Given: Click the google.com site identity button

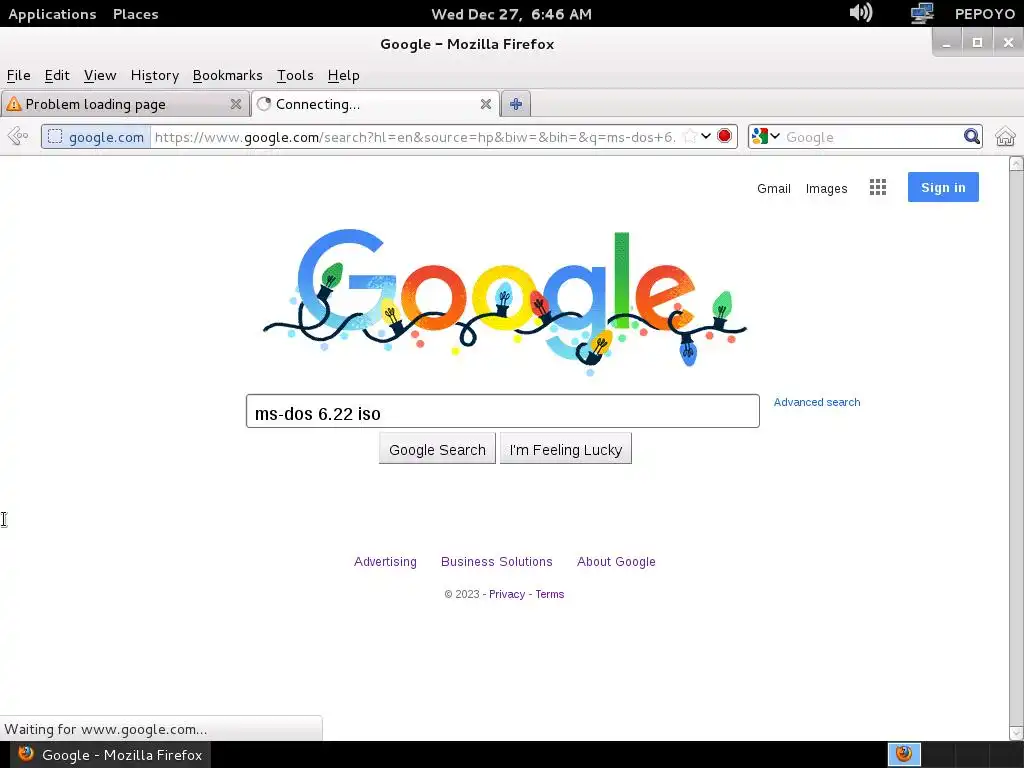Looking at the screenshot, I should [x=97, y=136].
